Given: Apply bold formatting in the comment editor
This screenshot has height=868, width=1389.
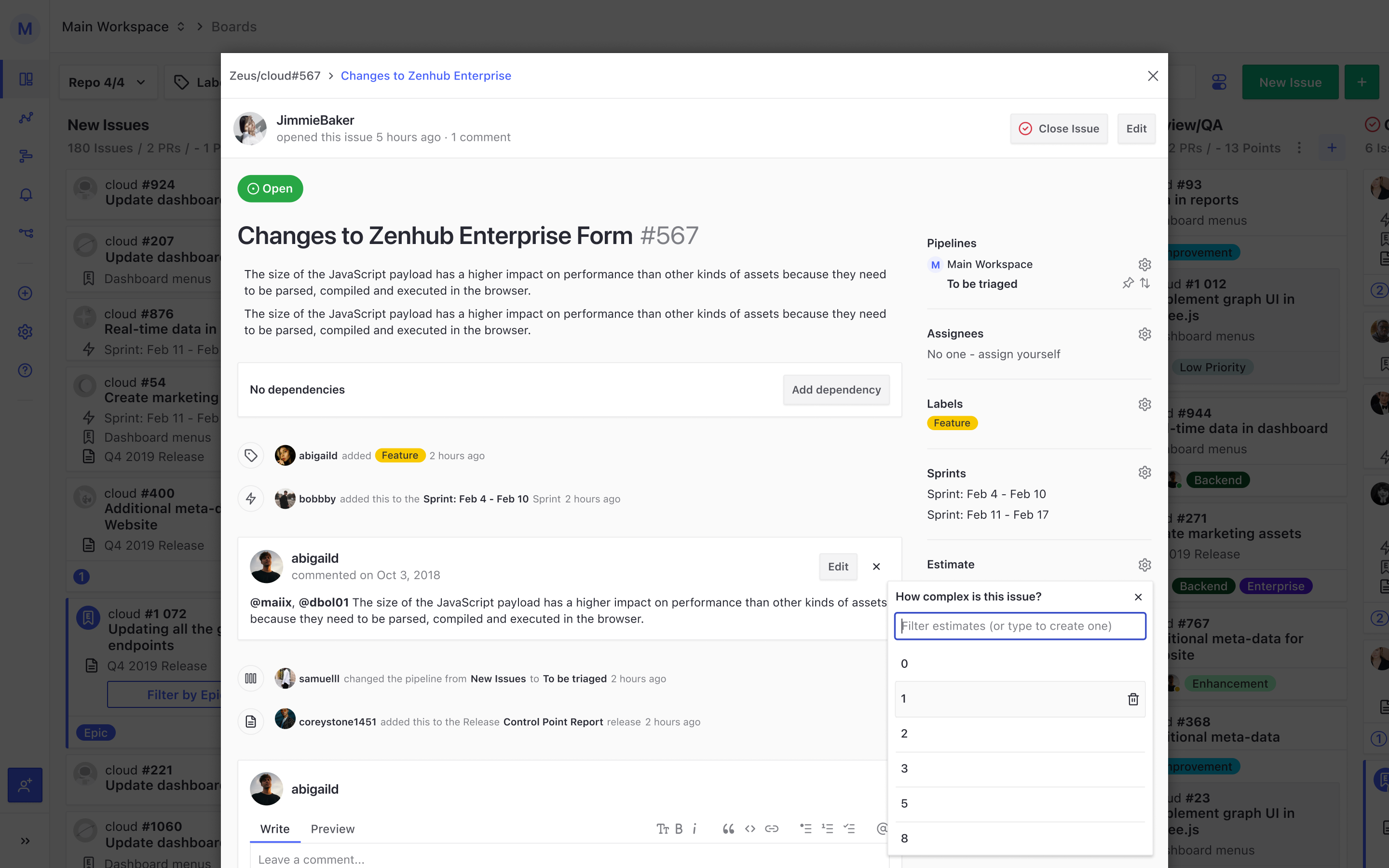Looking at the screenshot, I should [x=679, y=828].
